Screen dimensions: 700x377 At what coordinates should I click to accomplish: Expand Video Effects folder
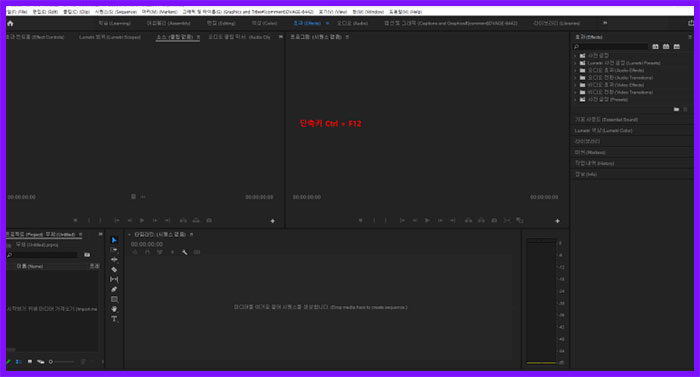[575, 85]
